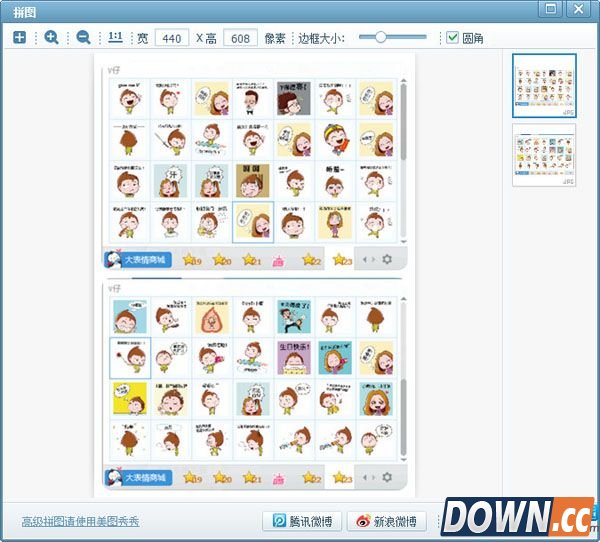The height and width of the screenshot is (542, 600).
Task: Click 大表情商城 in the lower sticker panel
Action: click(138, 478)
